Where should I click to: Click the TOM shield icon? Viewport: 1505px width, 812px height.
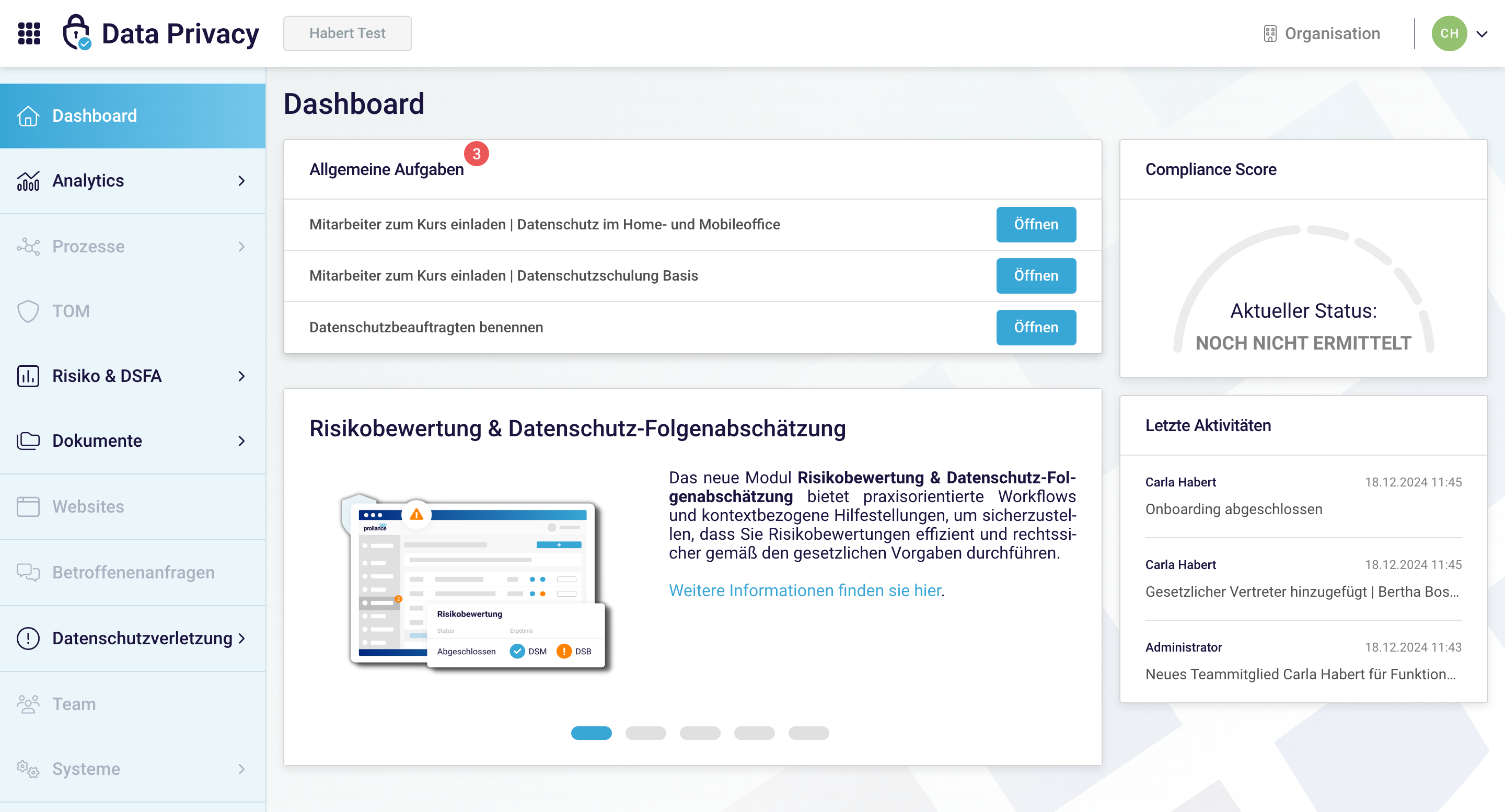(x=28, y=311)
